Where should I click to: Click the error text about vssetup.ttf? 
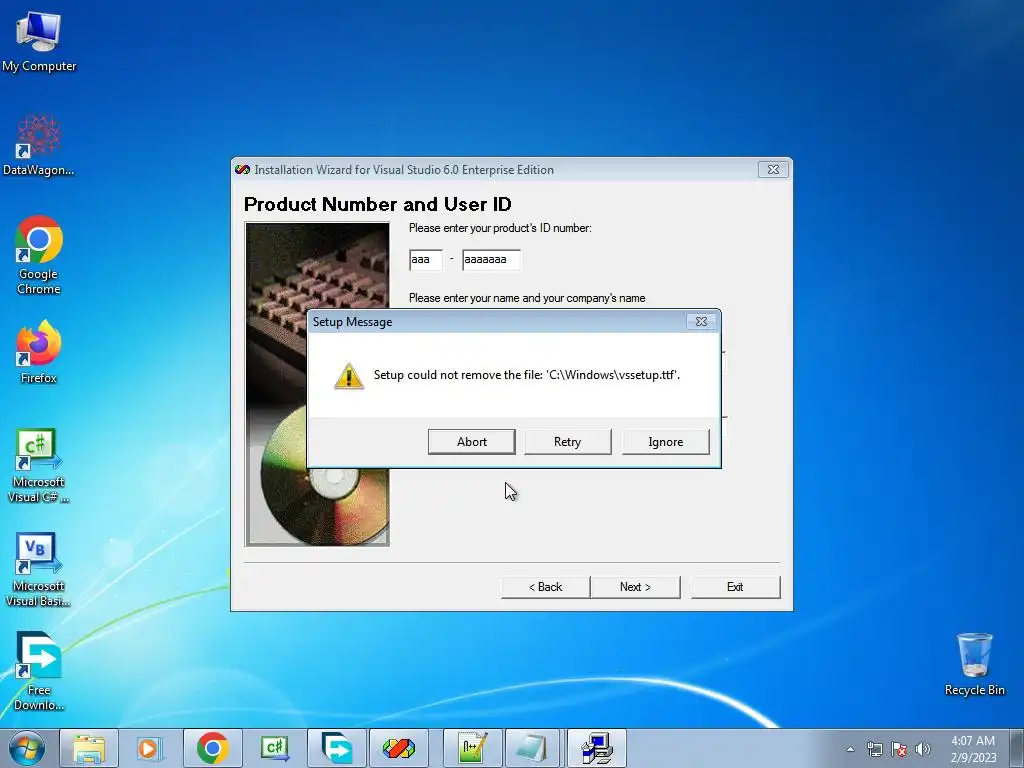click(x=526, y=375)
